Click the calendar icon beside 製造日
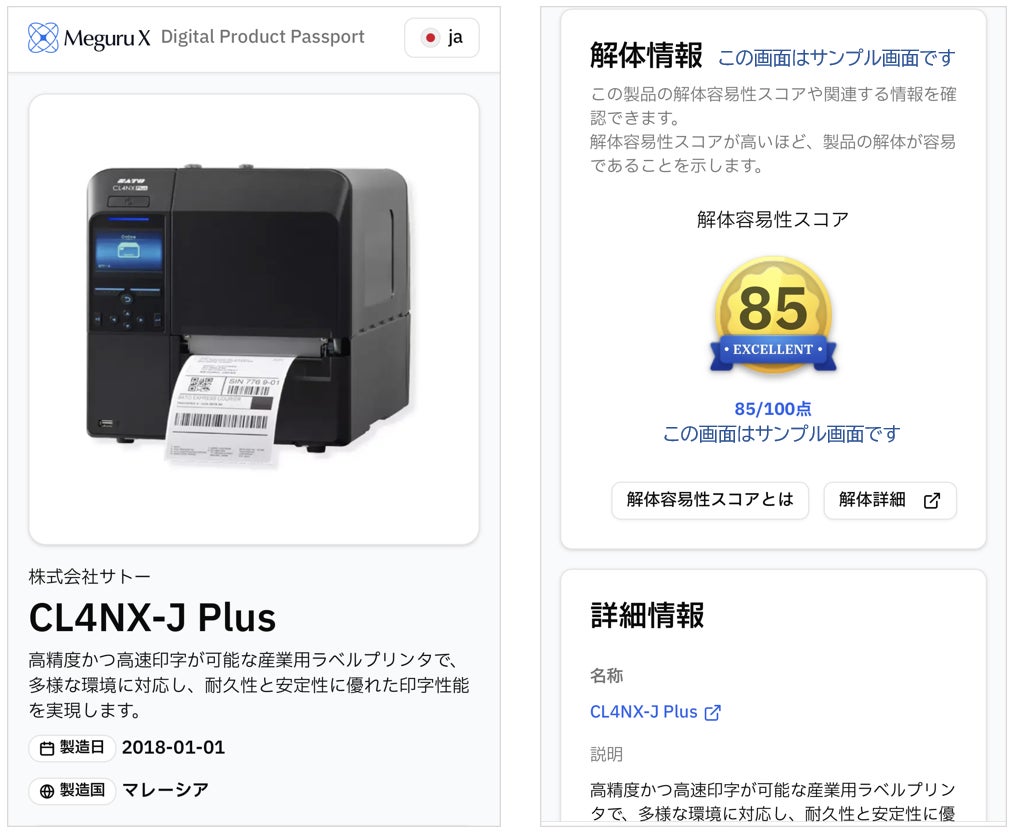 tap(47, 749)
